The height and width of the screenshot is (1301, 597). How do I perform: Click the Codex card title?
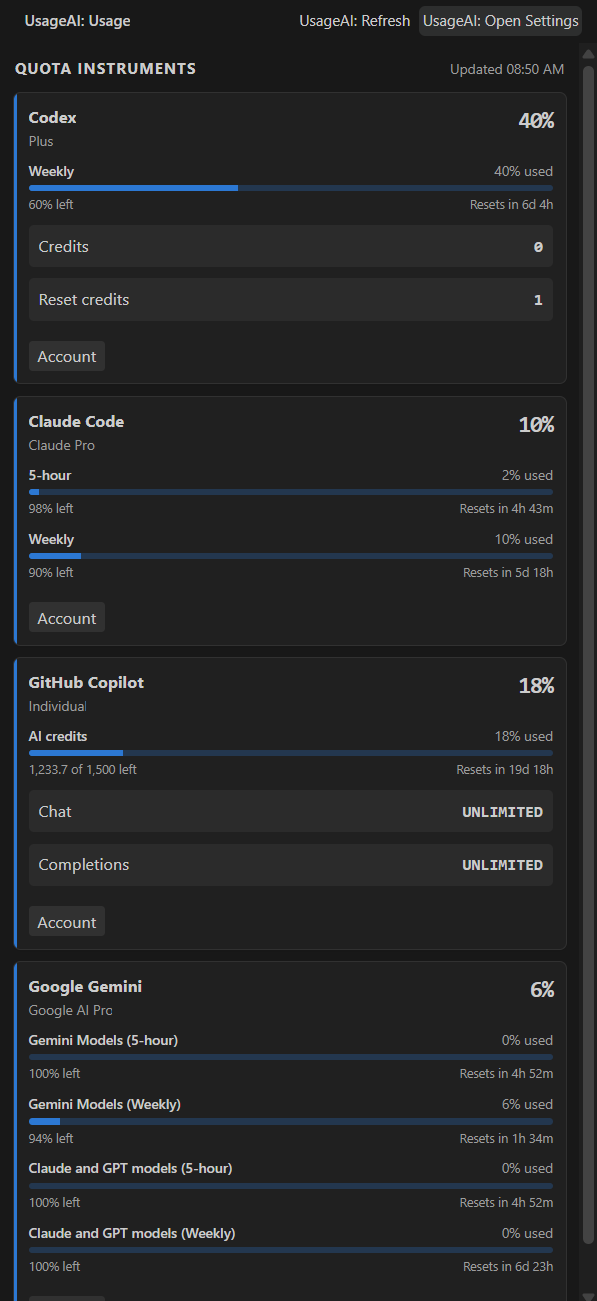[52, 118]
